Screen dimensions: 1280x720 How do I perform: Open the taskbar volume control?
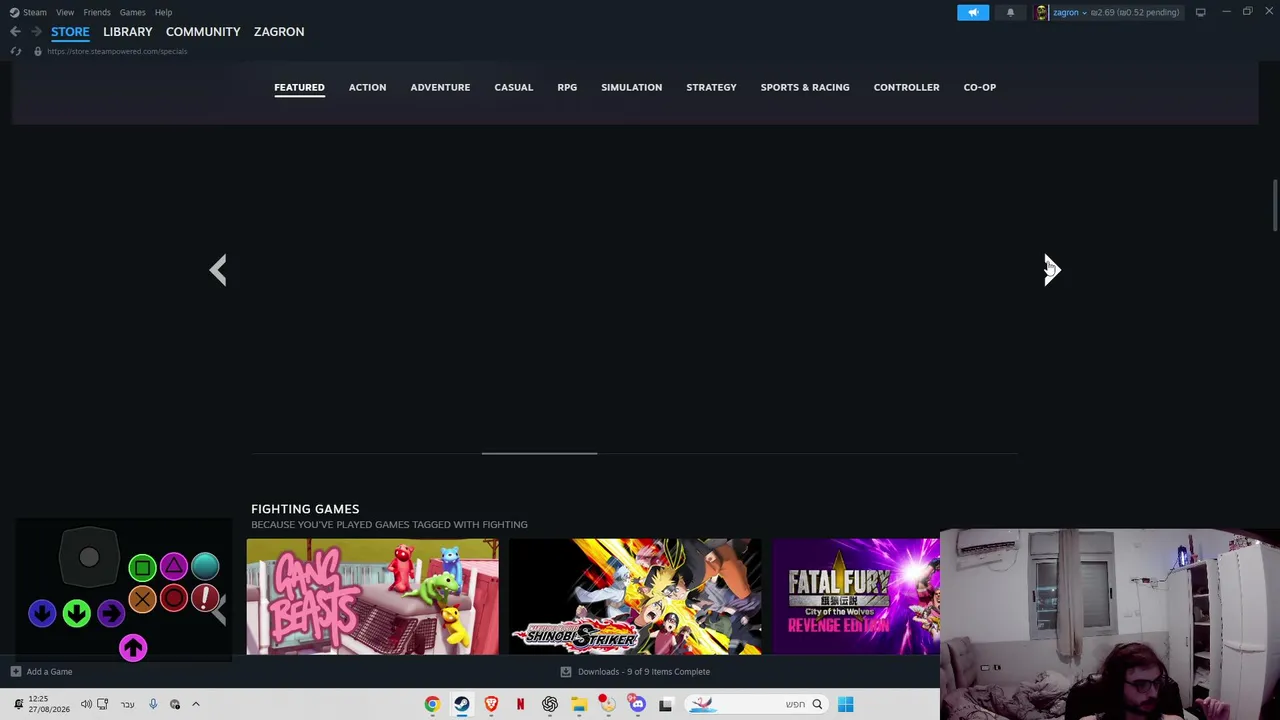tap(86, 704)
